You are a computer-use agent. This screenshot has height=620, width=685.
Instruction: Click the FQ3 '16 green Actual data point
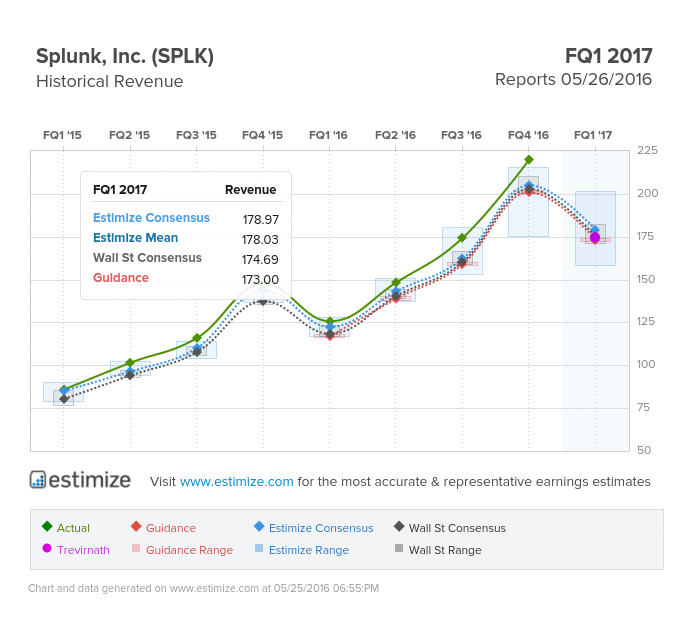click(x=462, y=238)
